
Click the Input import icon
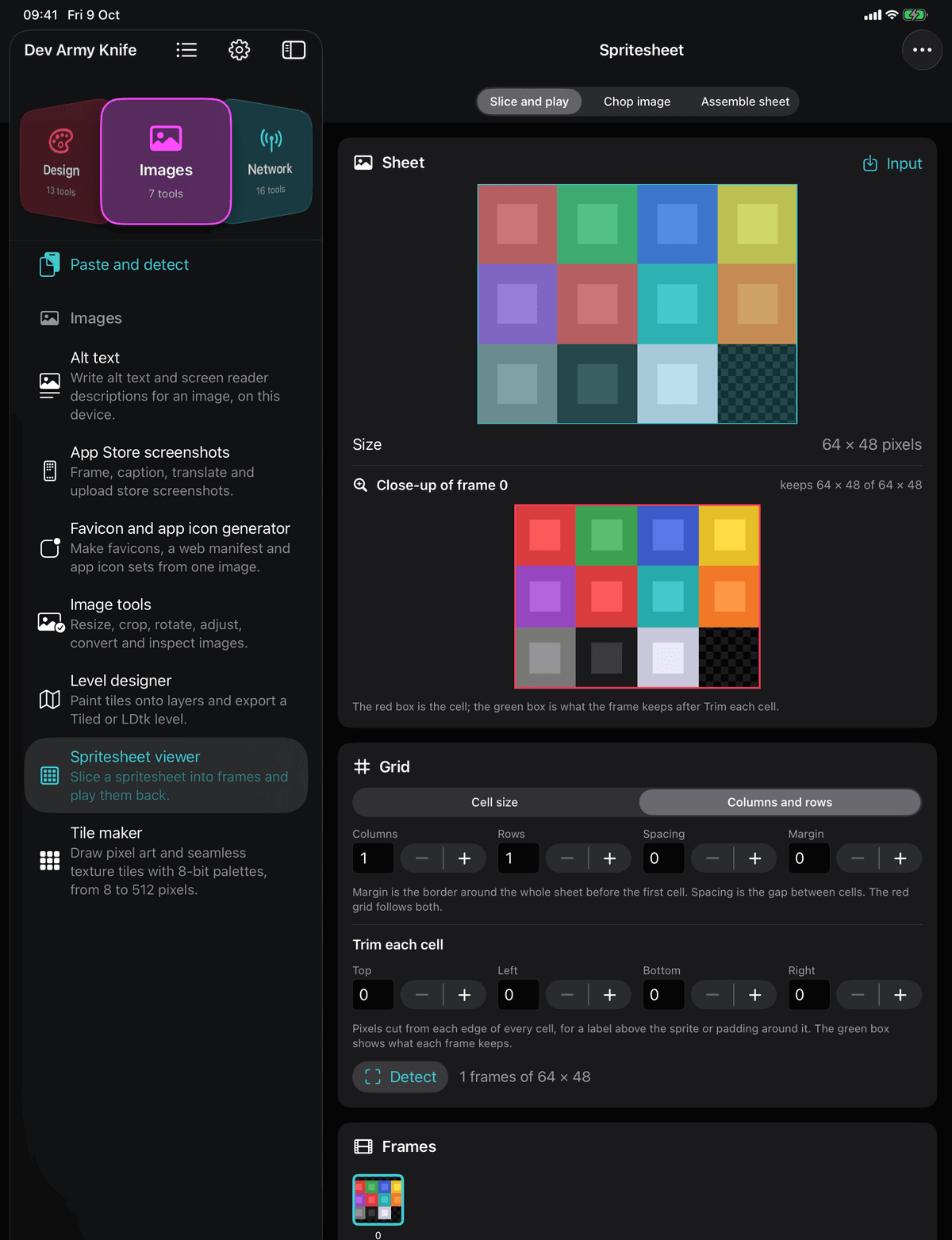tap(870, 163)
